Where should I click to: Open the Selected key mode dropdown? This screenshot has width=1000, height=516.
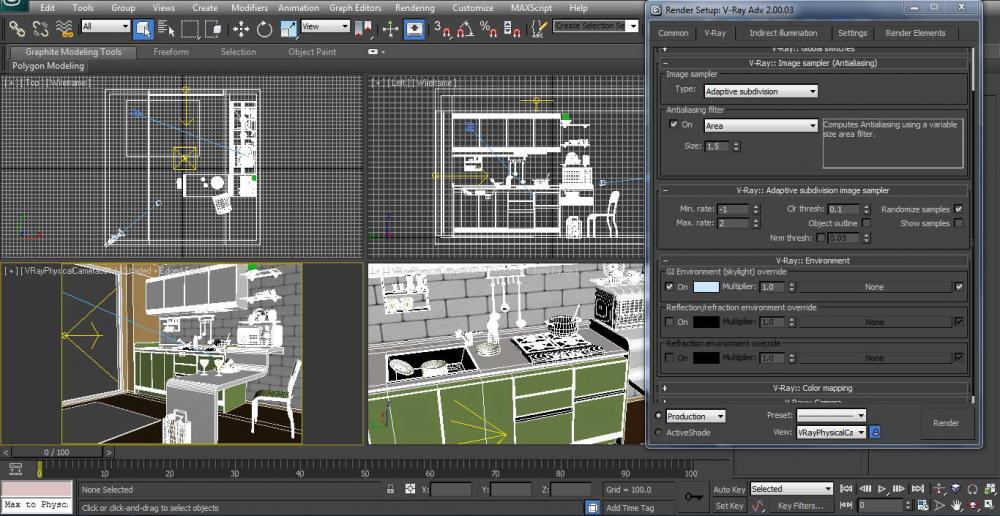791,489
